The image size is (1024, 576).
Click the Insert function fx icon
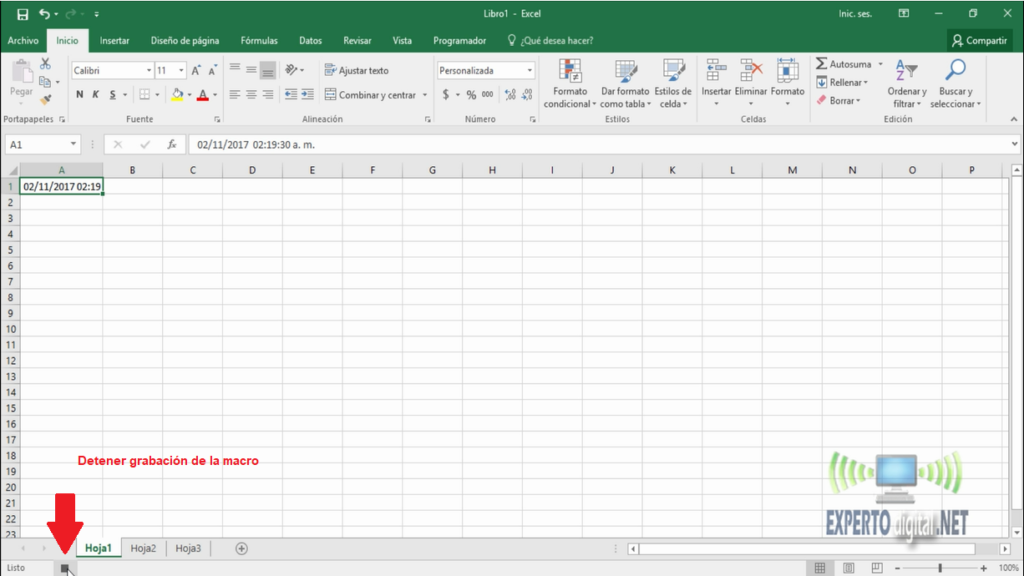click(172, 144)
